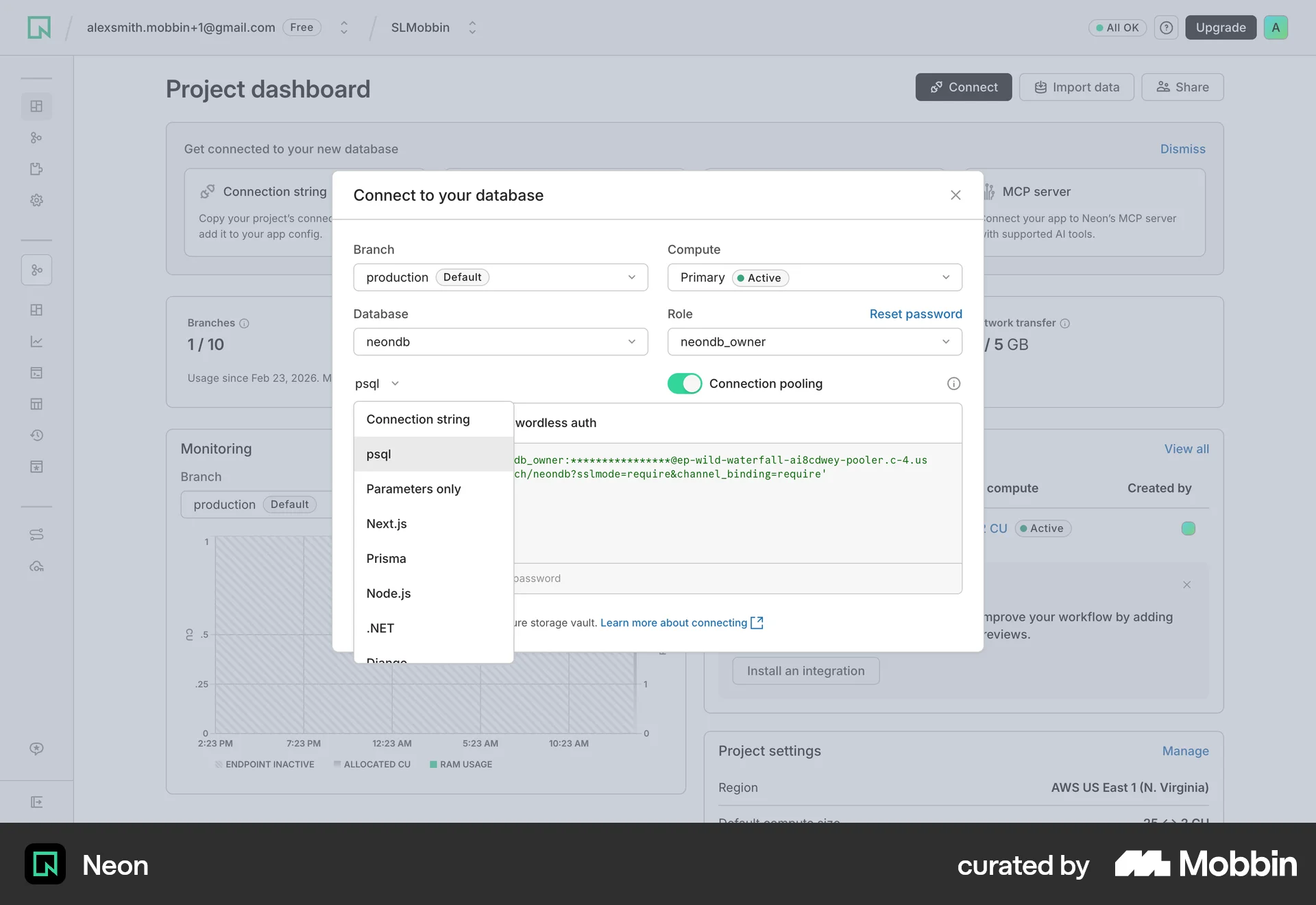Choose Next.js in the format list
1316x905 pixels.
(x=433, y=524)
